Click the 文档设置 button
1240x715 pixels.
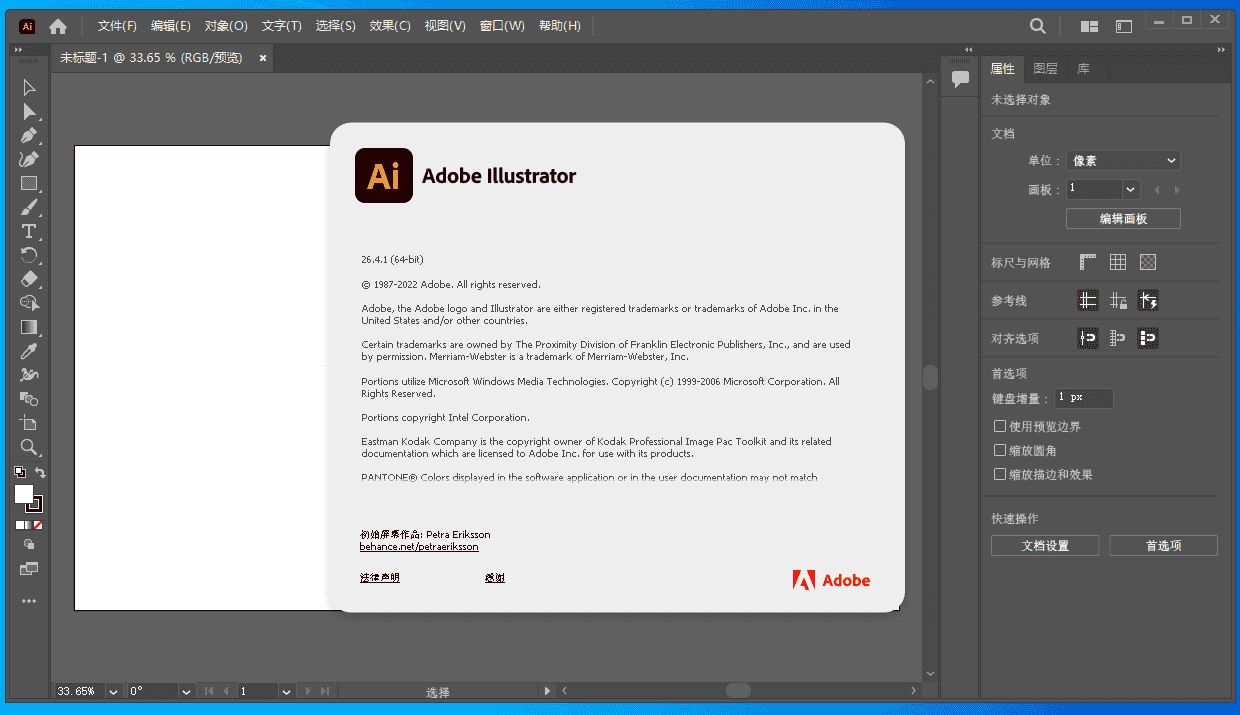click(1045, 545)
